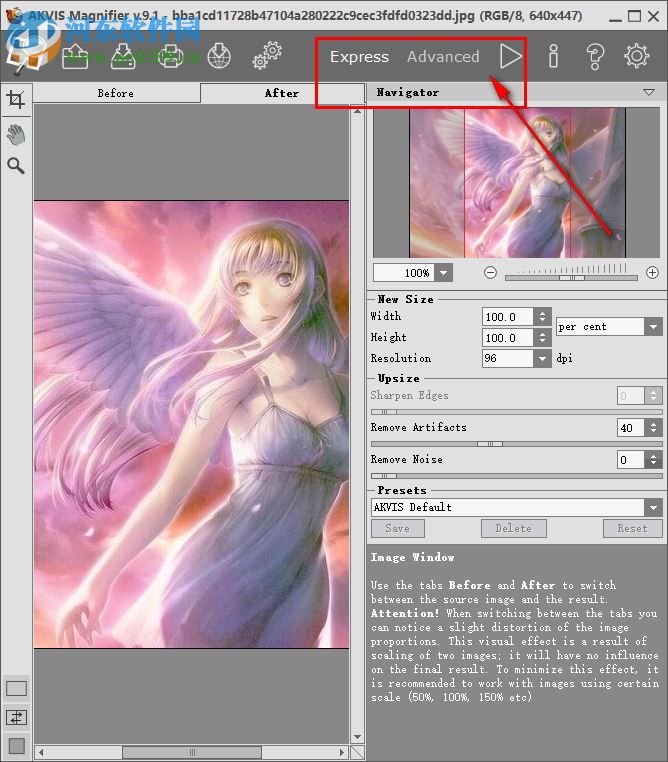
Task: Open batch processing gears
Action: tap(267, 56)
